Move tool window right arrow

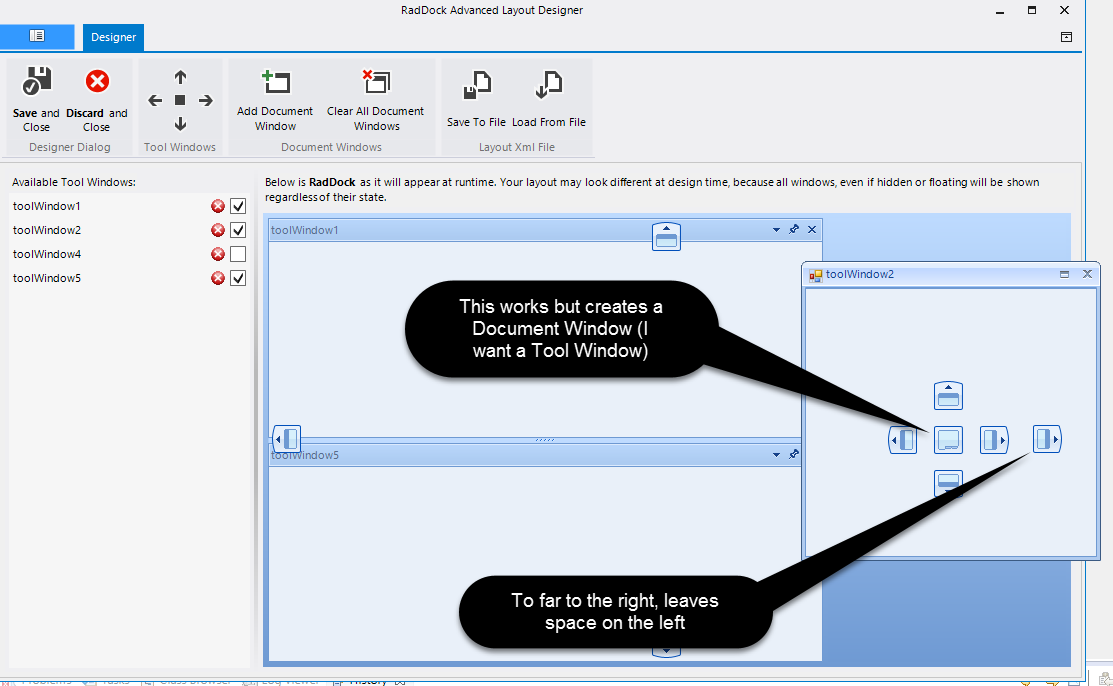(206, 101)
